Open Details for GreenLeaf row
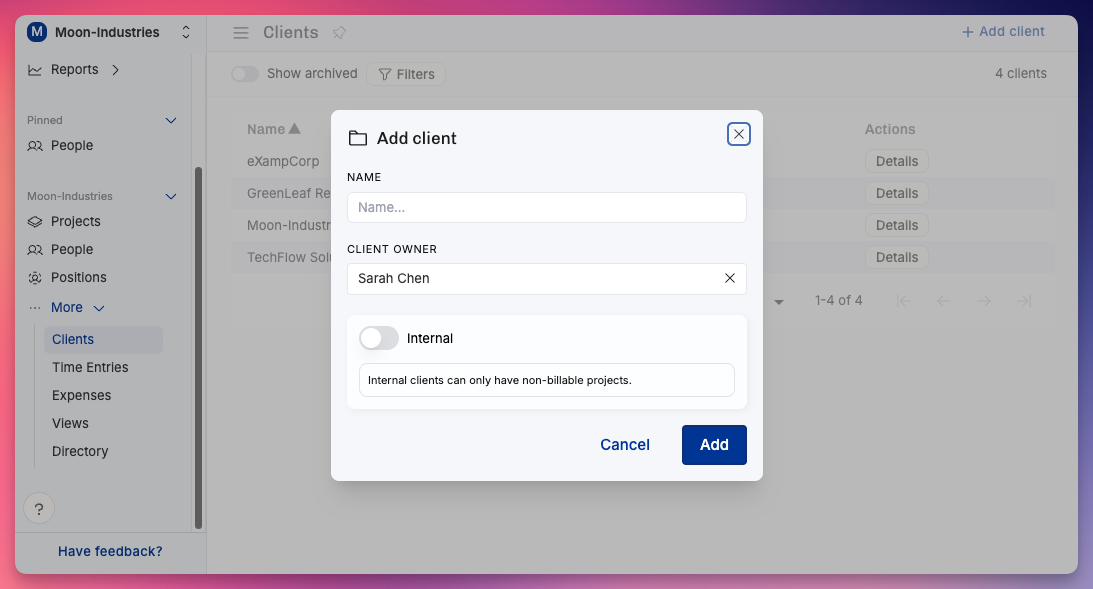Viewport: 1093px width, 589px height. click(x=896, y=193)
